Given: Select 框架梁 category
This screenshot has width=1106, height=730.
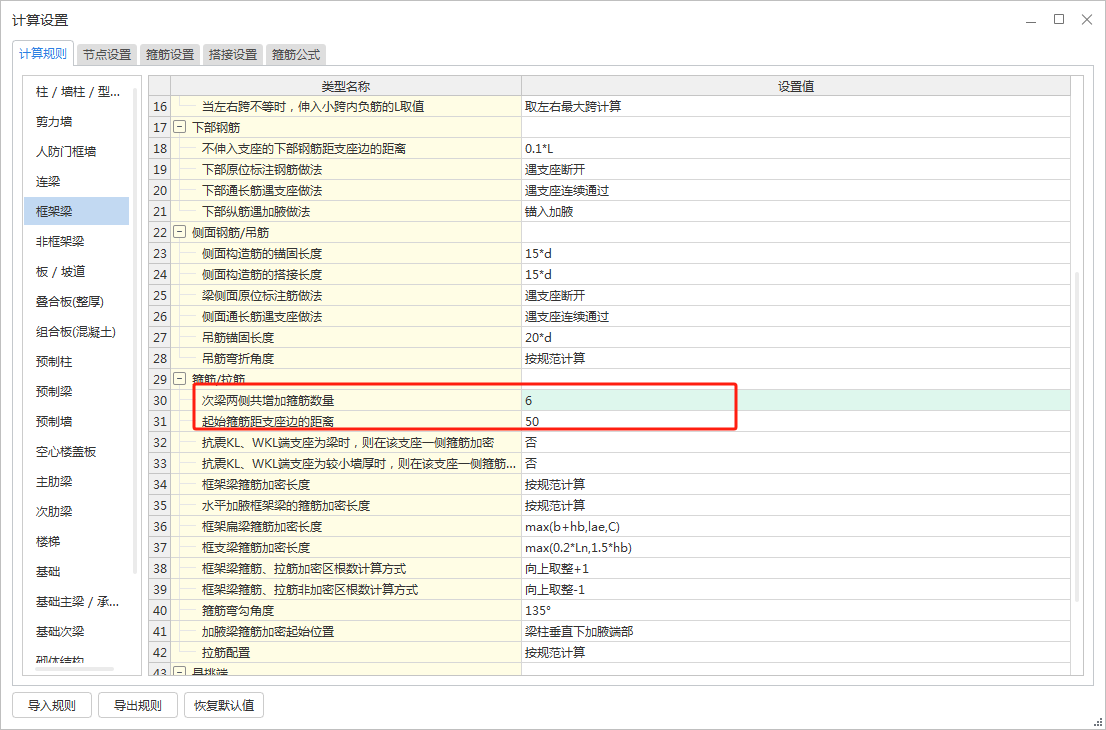Looking at the screenshot, I should pos(76,211).
